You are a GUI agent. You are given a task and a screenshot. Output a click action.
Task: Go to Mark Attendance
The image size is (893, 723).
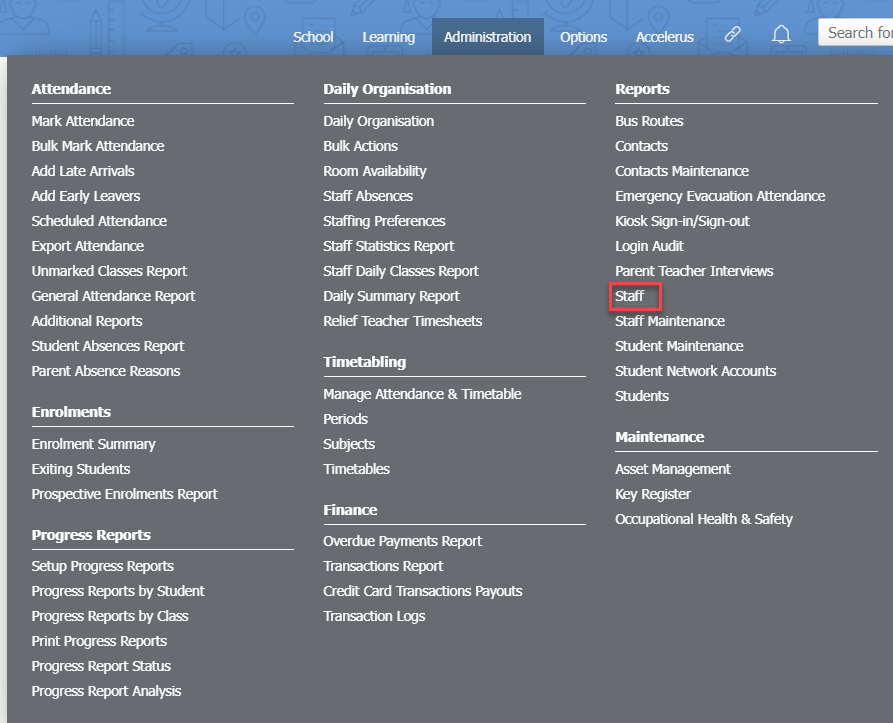point(82,120)
